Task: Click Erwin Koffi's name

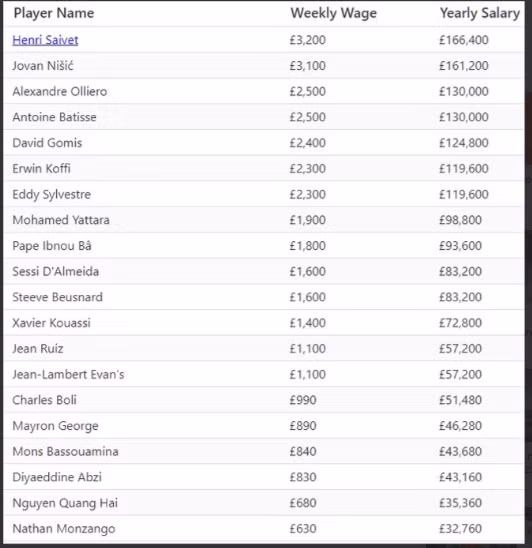Action: (41, 168)
